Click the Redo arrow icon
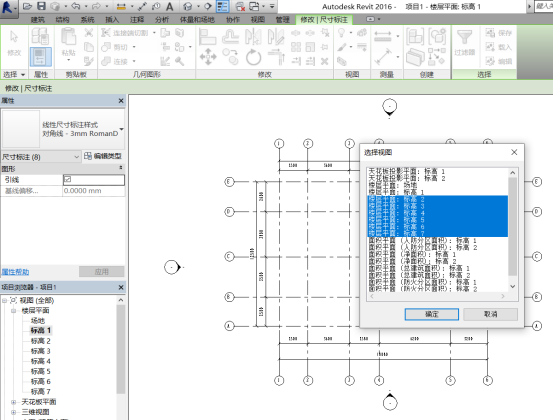This screenshot has height=420, width=554. [x=96, y=6]
